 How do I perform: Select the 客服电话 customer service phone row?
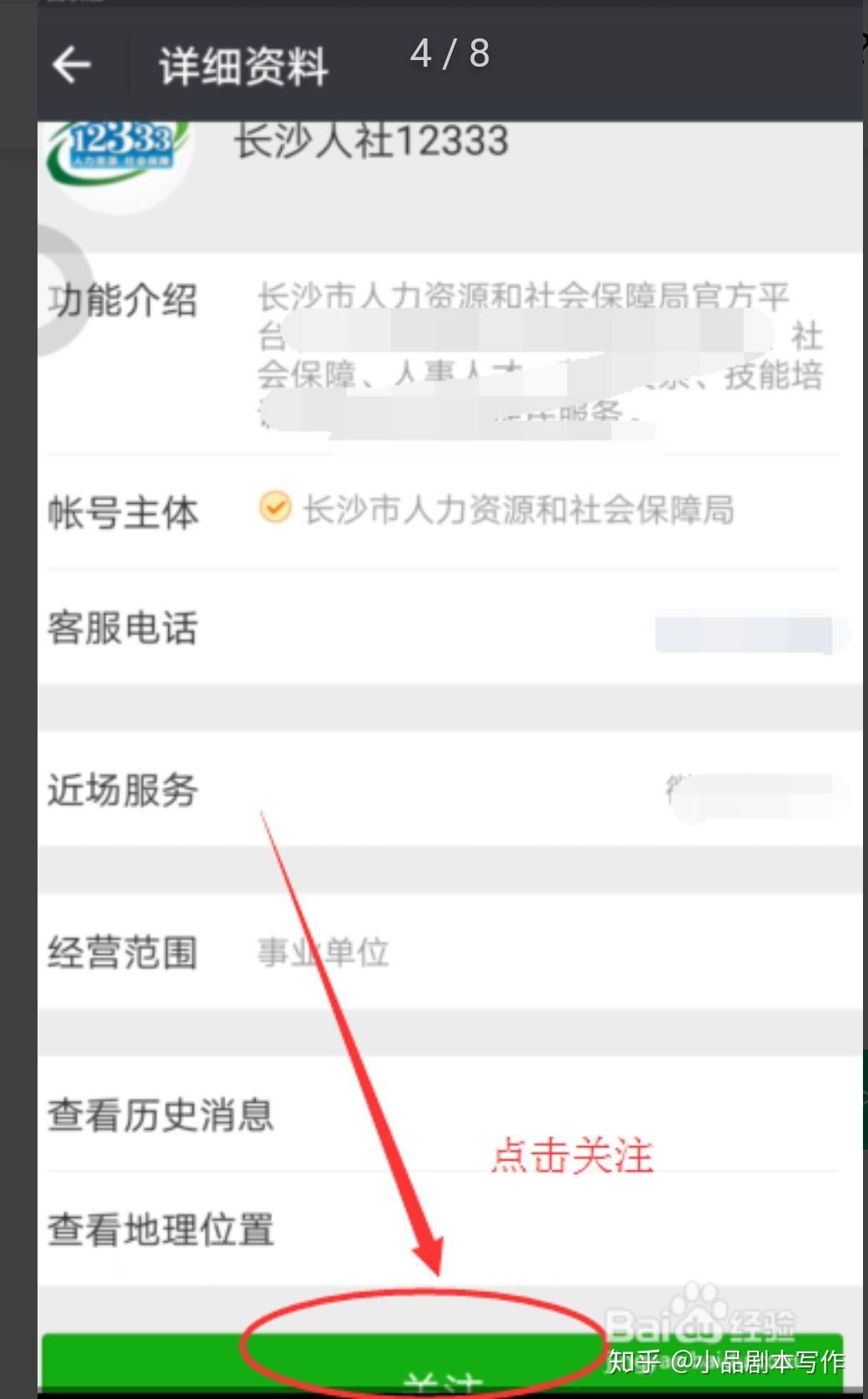click(x=449, y=627)
